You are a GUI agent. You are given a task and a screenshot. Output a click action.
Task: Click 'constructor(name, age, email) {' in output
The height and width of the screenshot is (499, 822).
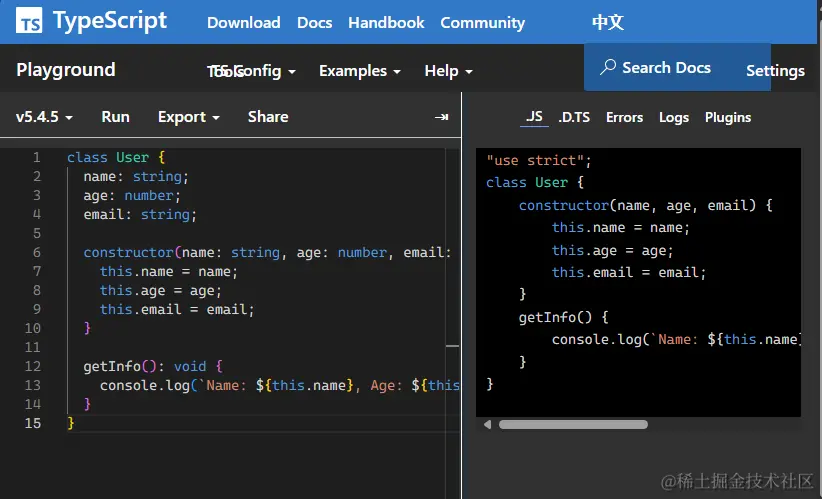646,205
